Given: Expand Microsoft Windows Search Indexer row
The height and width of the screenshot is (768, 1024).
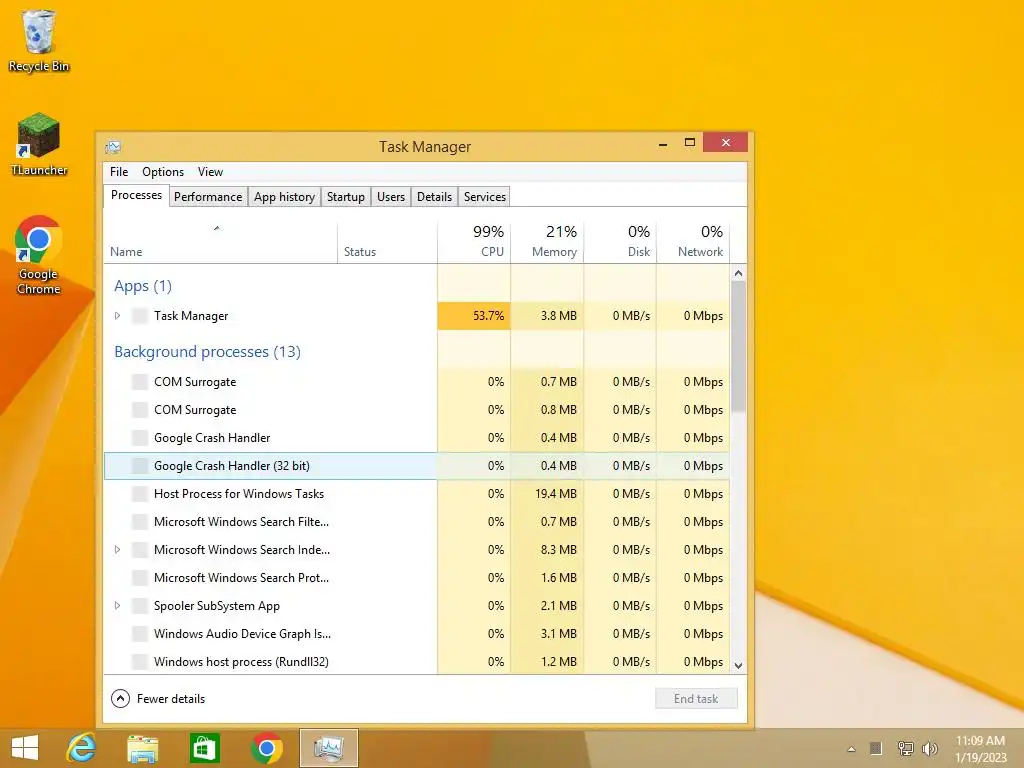Looking at the screenshot, I should pos(118,550).
